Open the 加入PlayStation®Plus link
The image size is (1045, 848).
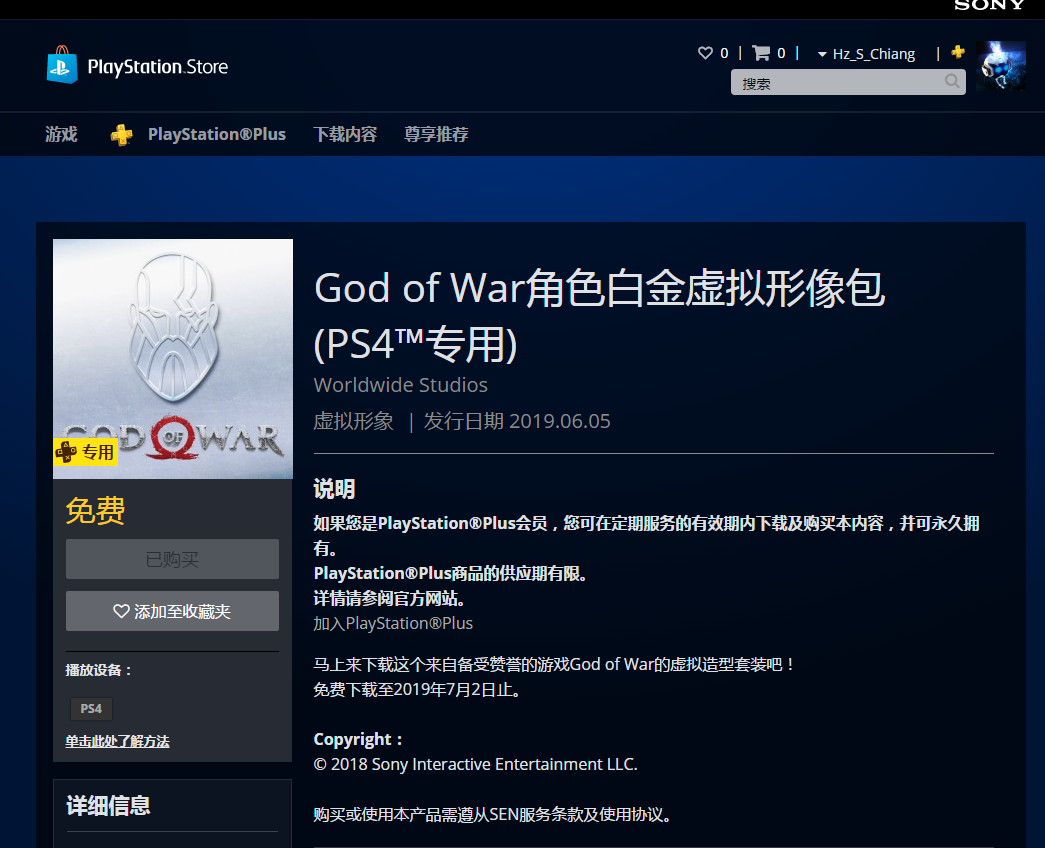(393, 623)
